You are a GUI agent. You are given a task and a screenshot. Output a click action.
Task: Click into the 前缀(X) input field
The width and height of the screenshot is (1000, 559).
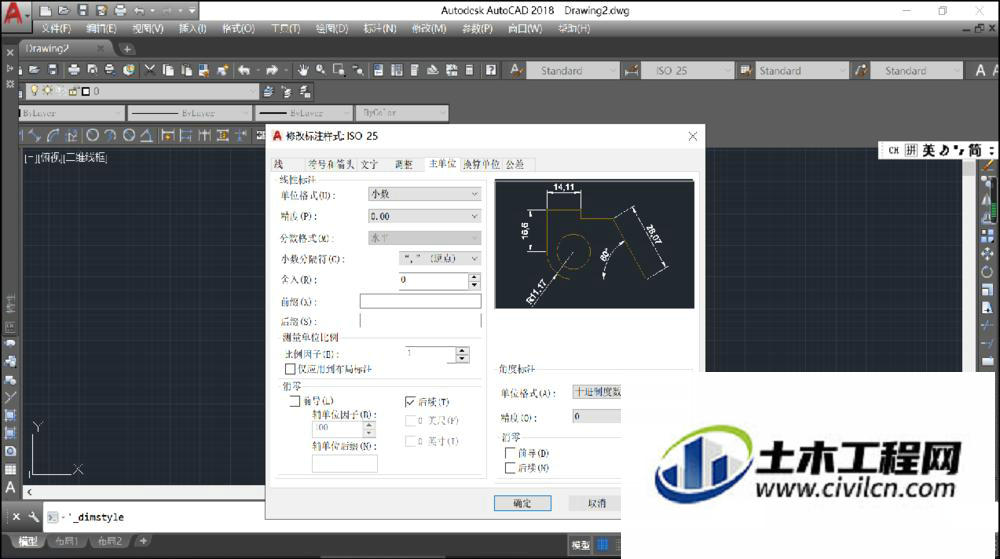click(420, 301)
